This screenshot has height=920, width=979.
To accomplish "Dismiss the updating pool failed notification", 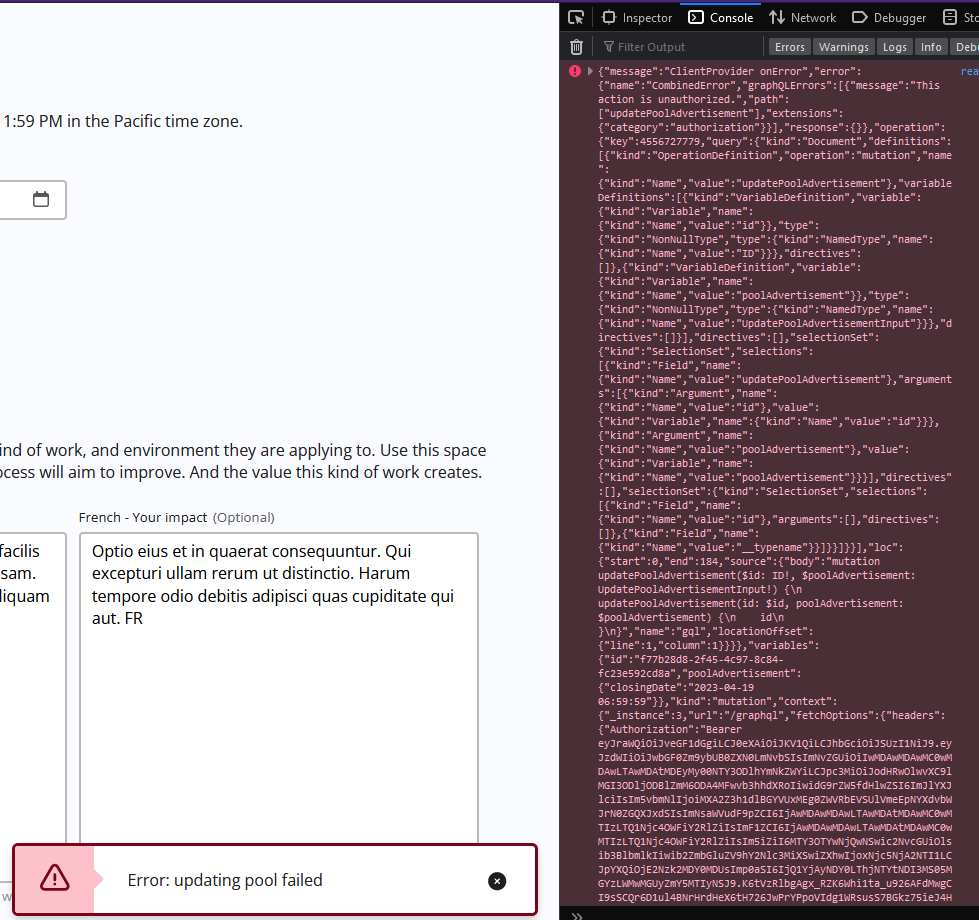I will 497,881.
